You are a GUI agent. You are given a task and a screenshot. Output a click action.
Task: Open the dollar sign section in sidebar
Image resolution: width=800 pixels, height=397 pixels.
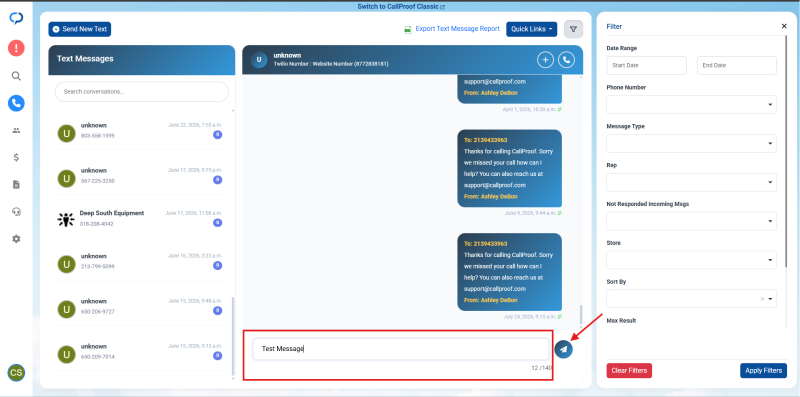click(16, 157)
